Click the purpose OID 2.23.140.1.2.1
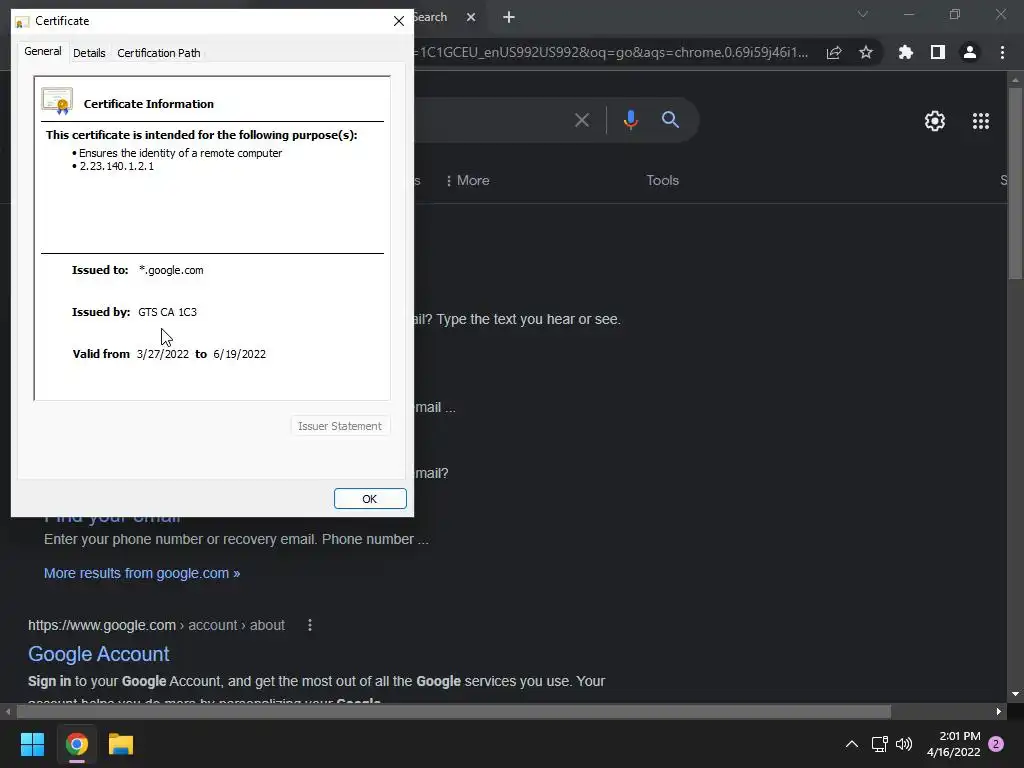The height and width of the screenshot is (768, 1024). (116, 167)
